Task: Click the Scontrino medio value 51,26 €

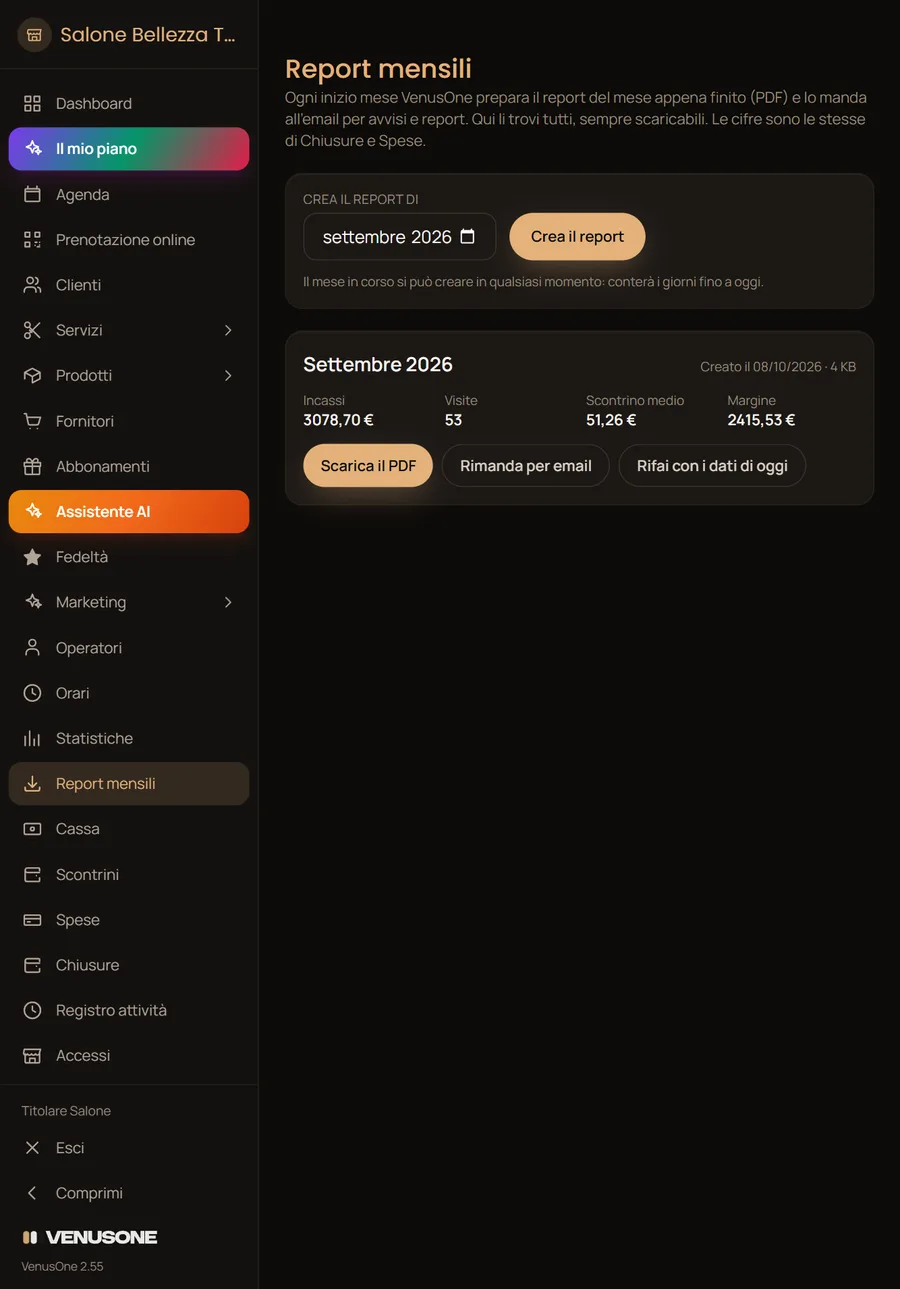Action: 611,420
